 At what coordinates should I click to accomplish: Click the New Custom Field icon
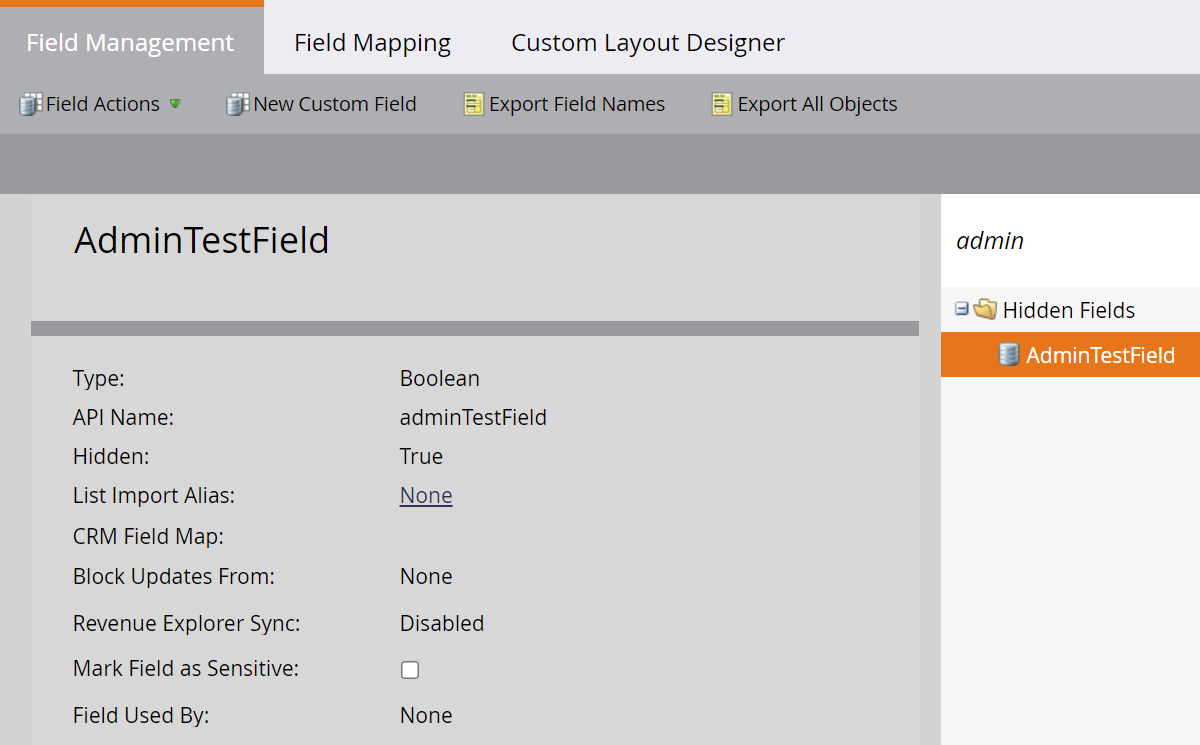pyautogui.click(x=237, y=104)
